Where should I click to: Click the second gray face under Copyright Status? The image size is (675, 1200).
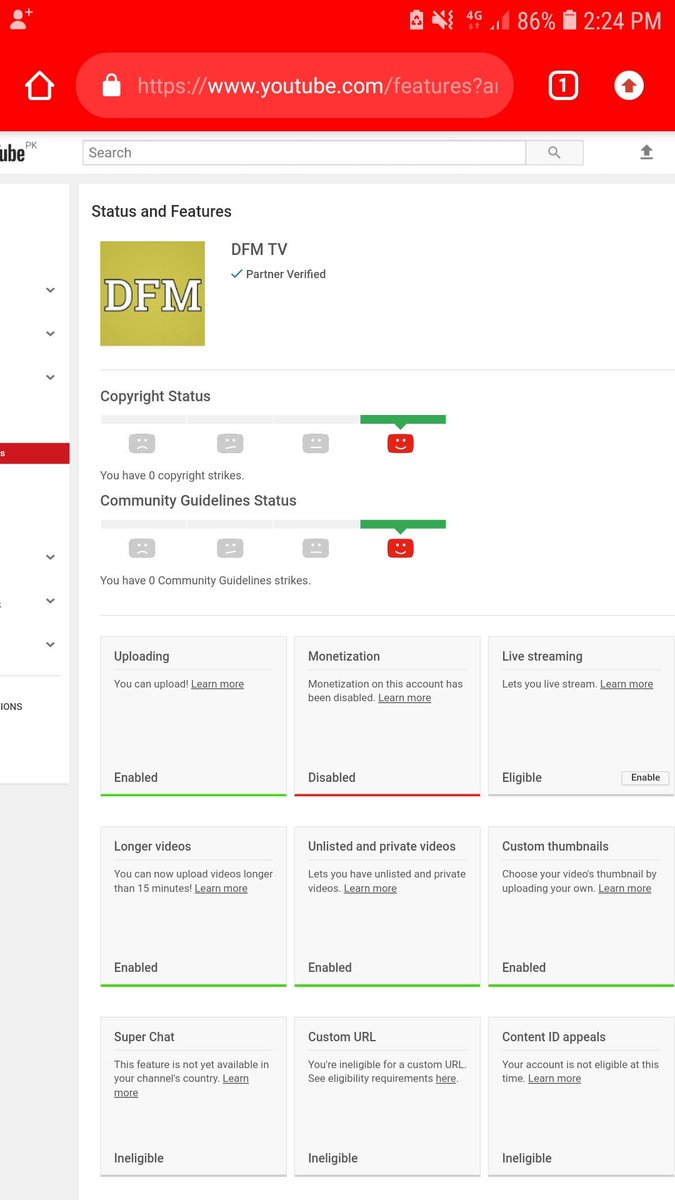[230, 444]
